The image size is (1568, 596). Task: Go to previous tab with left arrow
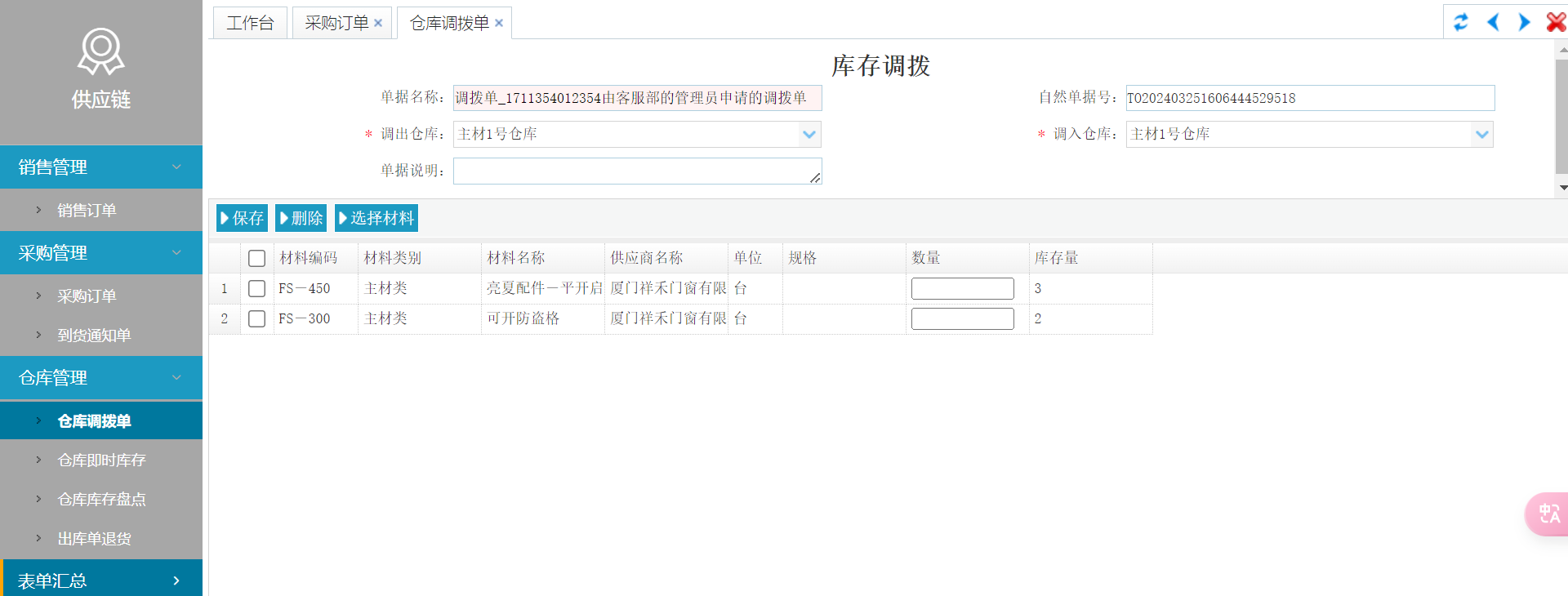1493,22
